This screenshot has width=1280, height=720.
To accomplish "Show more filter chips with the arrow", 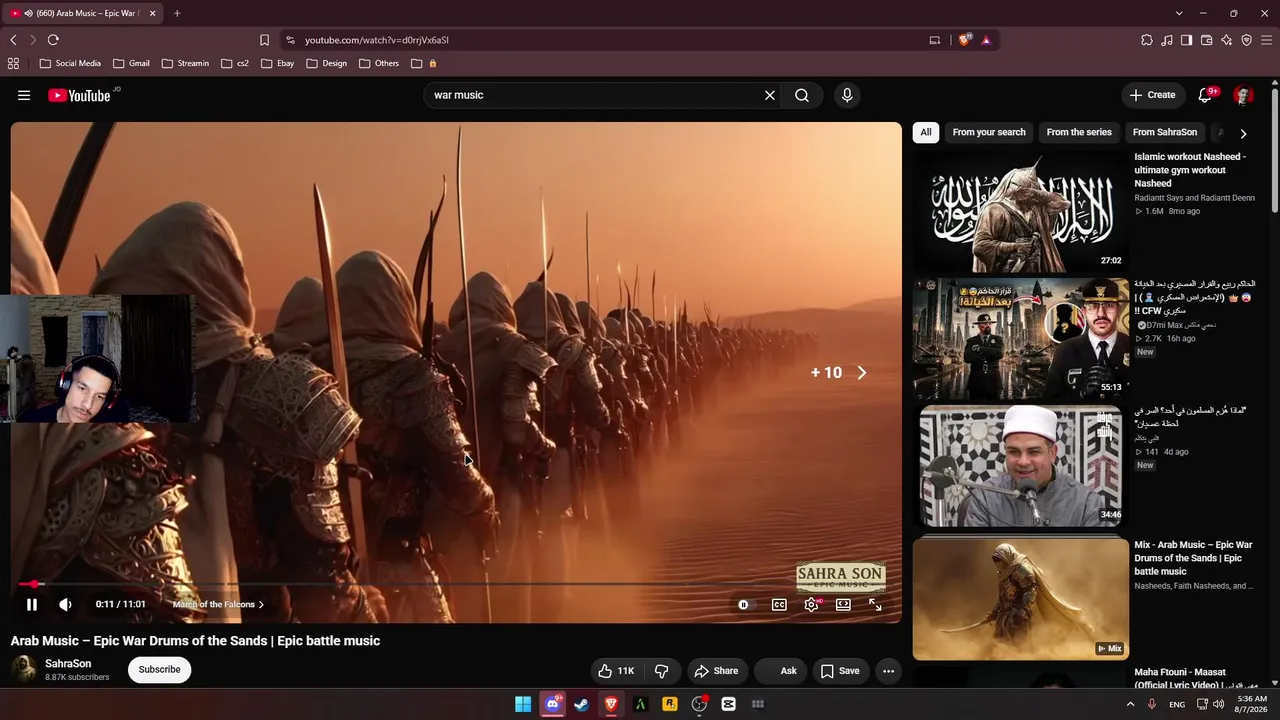I will (x=1243, y=133).
